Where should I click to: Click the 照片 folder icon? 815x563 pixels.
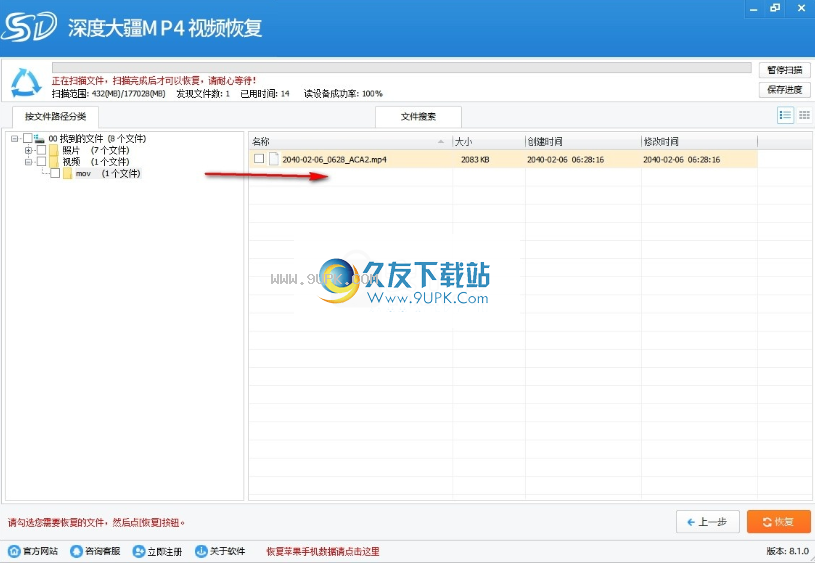tap(54, 150)
